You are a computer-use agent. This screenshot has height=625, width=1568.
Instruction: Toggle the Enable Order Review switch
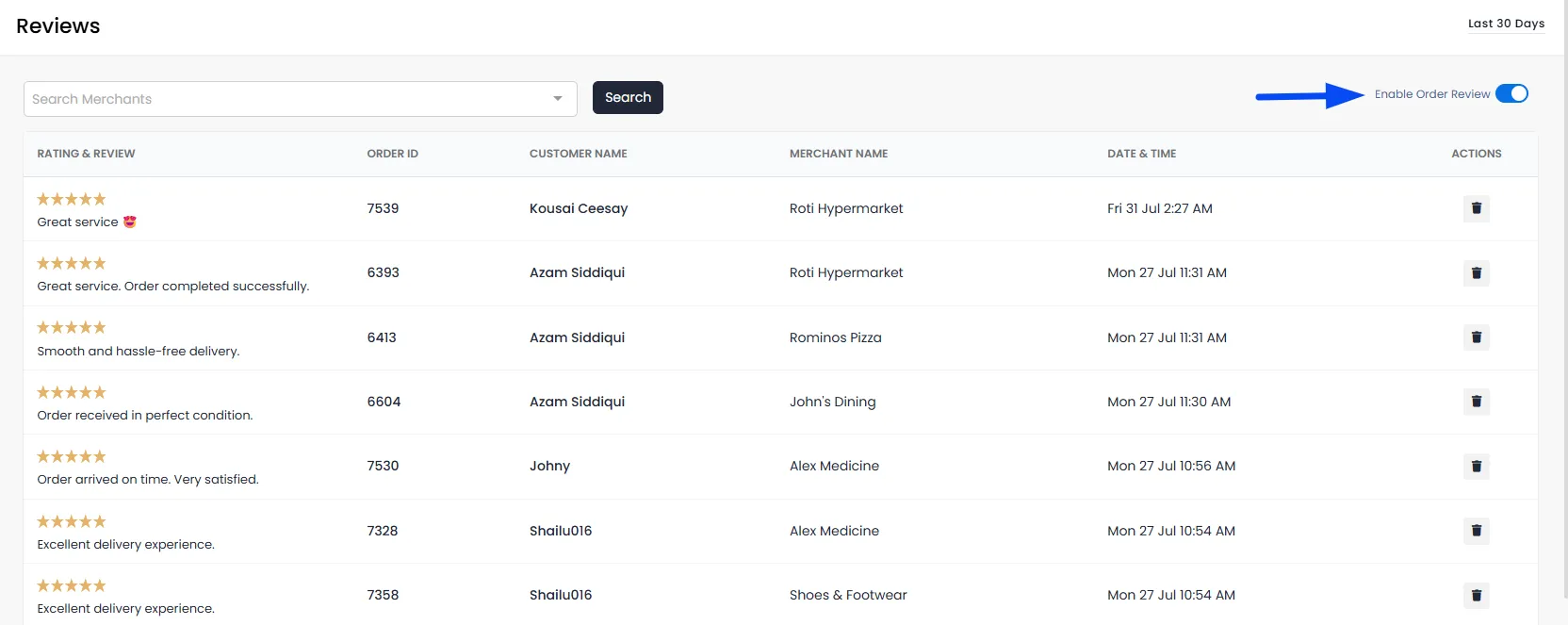point(1511,93)
